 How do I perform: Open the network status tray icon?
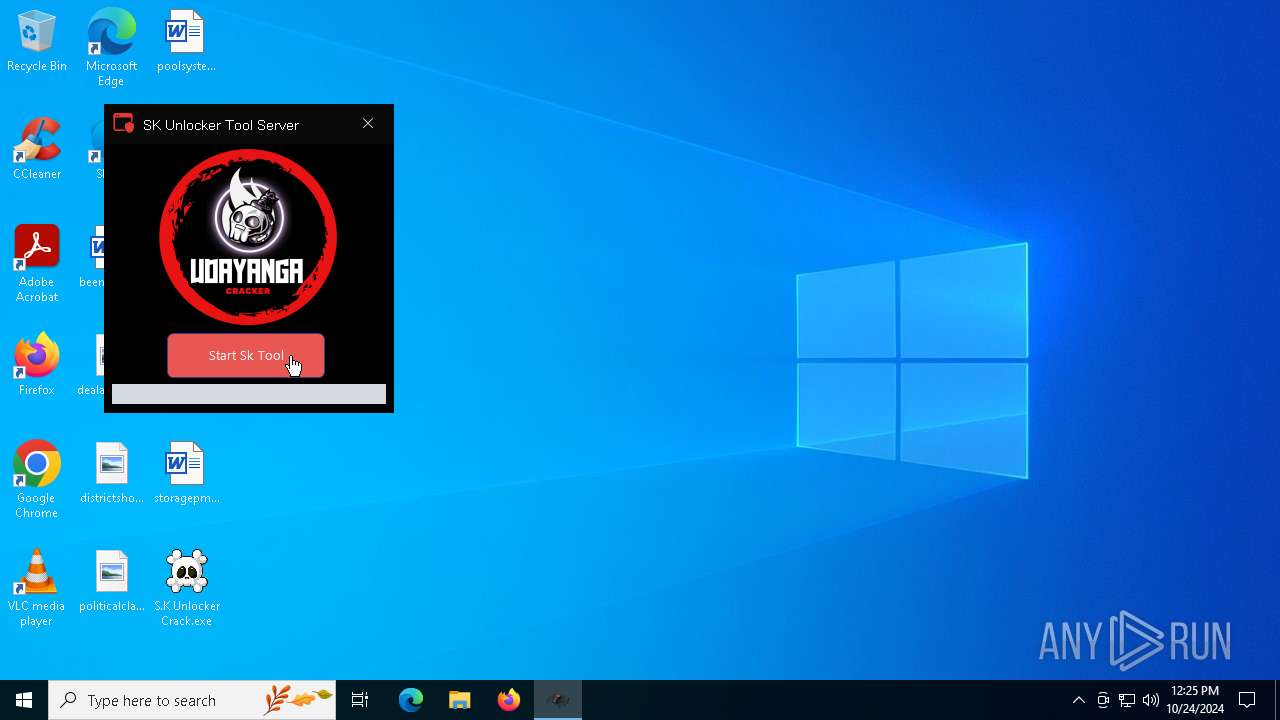1127,700
